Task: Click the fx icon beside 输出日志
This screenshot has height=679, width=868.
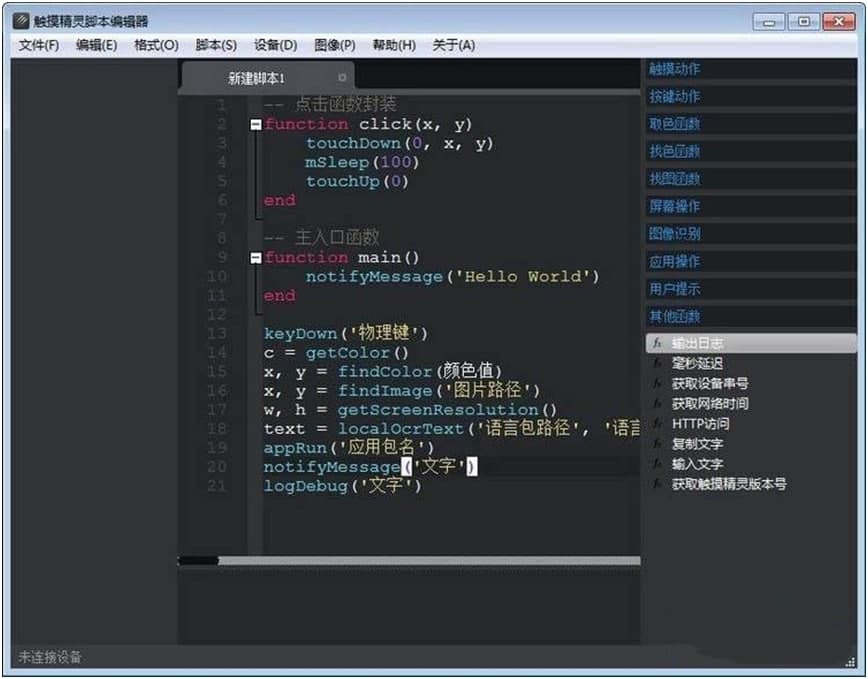Action: tap(657, 343)
